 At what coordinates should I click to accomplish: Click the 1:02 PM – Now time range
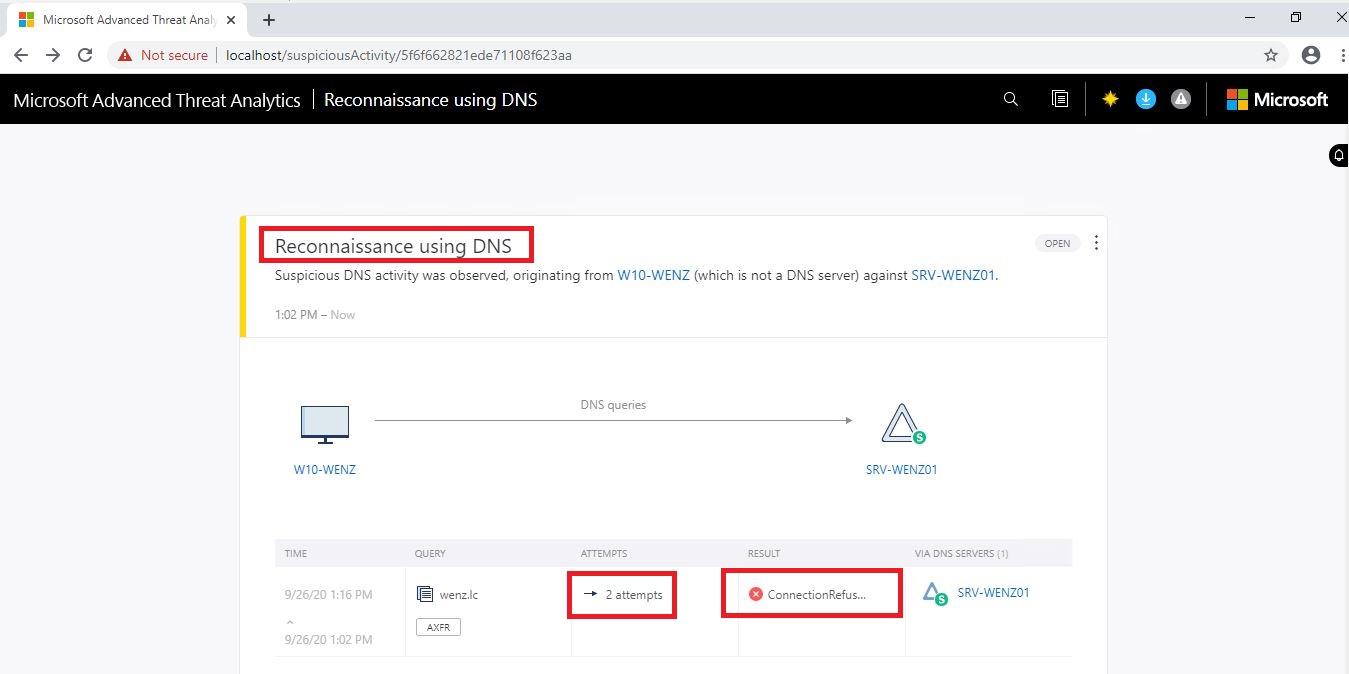(x=315, y=314)
